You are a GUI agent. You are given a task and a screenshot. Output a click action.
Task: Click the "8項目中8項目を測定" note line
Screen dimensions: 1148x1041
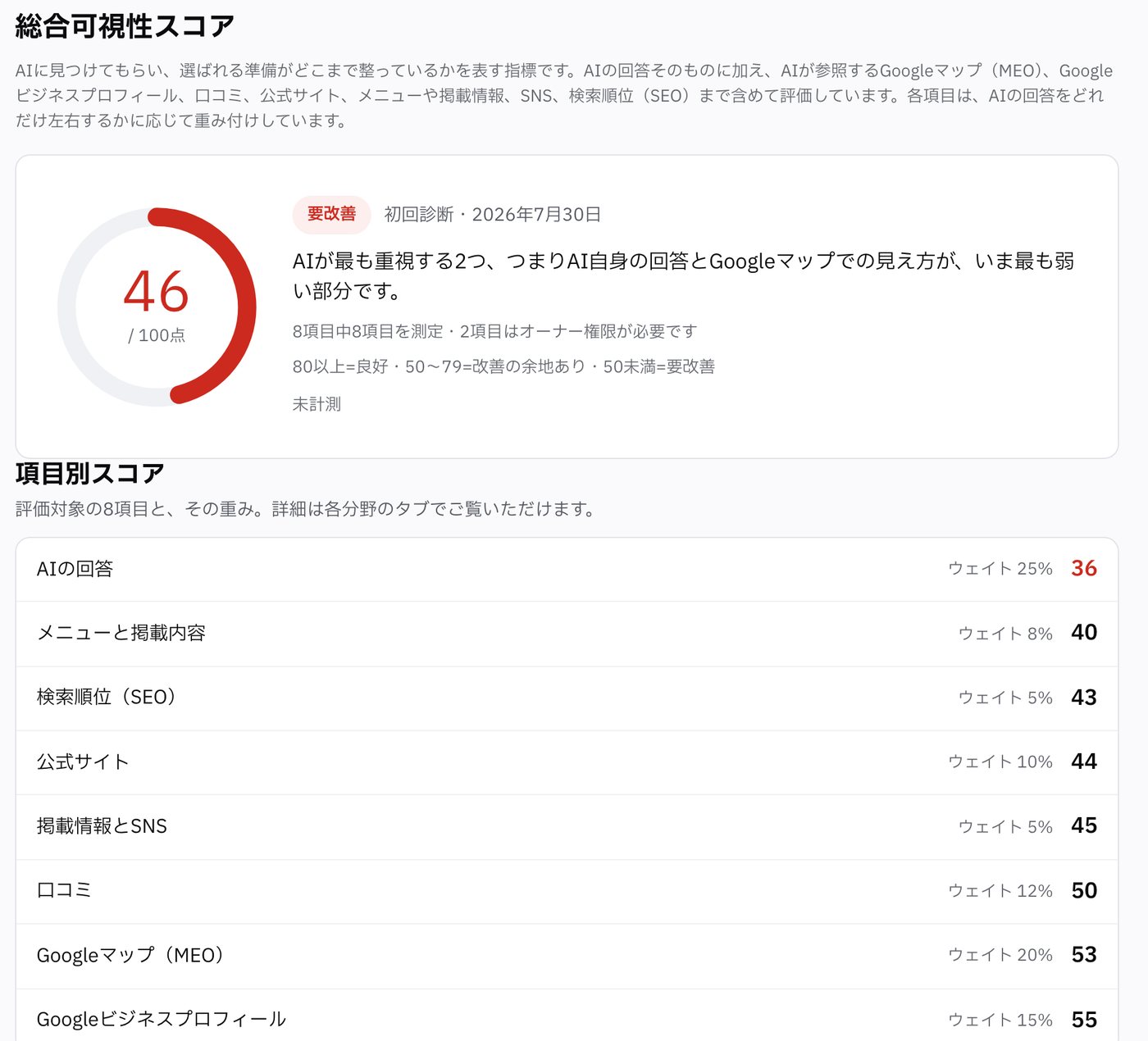(494, 331)
